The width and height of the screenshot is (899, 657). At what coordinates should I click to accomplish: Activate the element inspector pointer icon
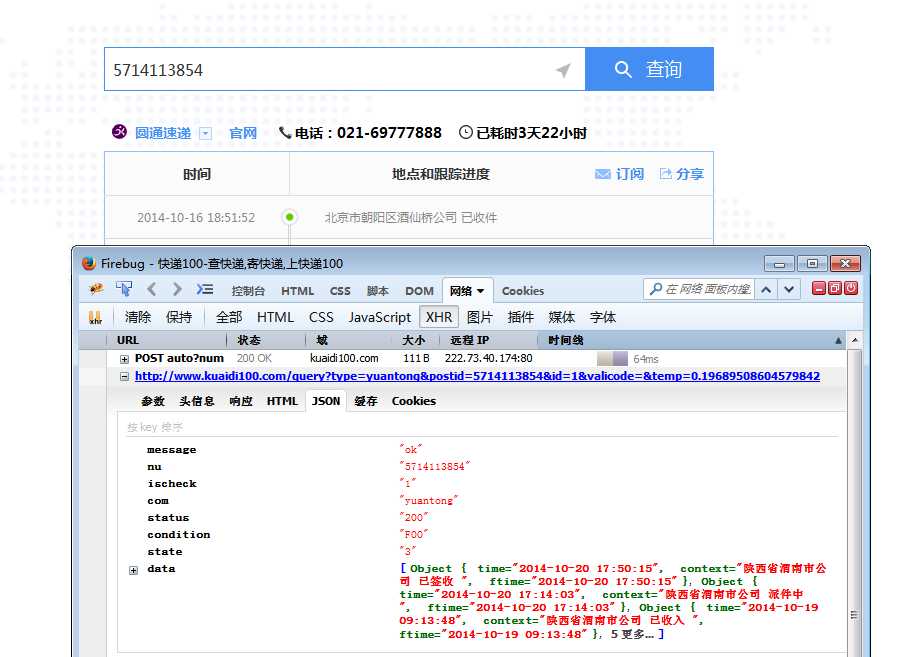(124, 289)
